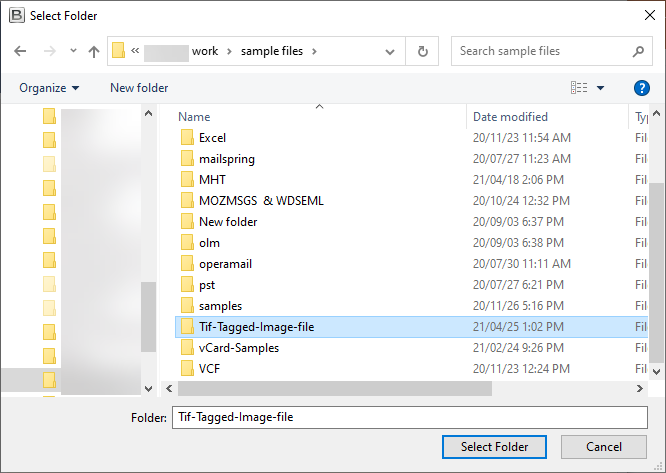Viewport: 666px width, 473px height.
Task: Select the Tif-Tagged-Image-file folder icon
Action: (187, 327)
